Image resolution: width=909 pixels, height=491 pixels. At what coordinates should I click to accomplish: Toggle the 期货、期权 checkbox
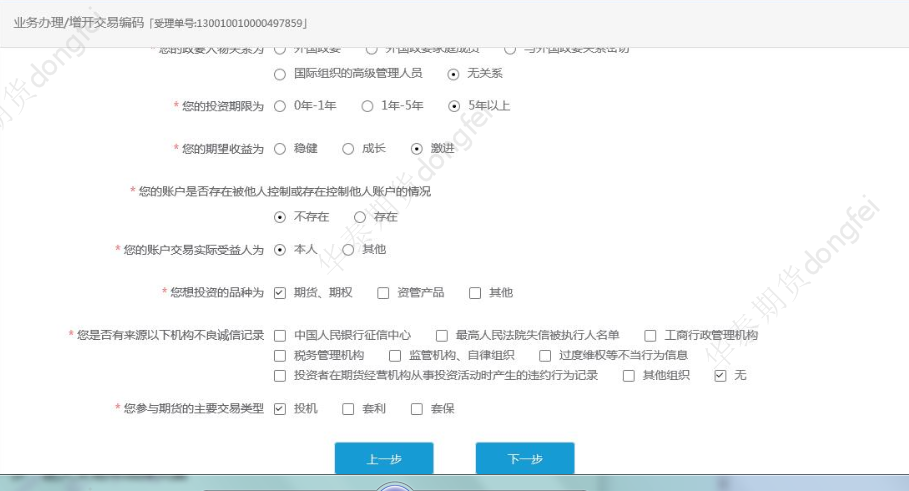(x=280, y=293)
